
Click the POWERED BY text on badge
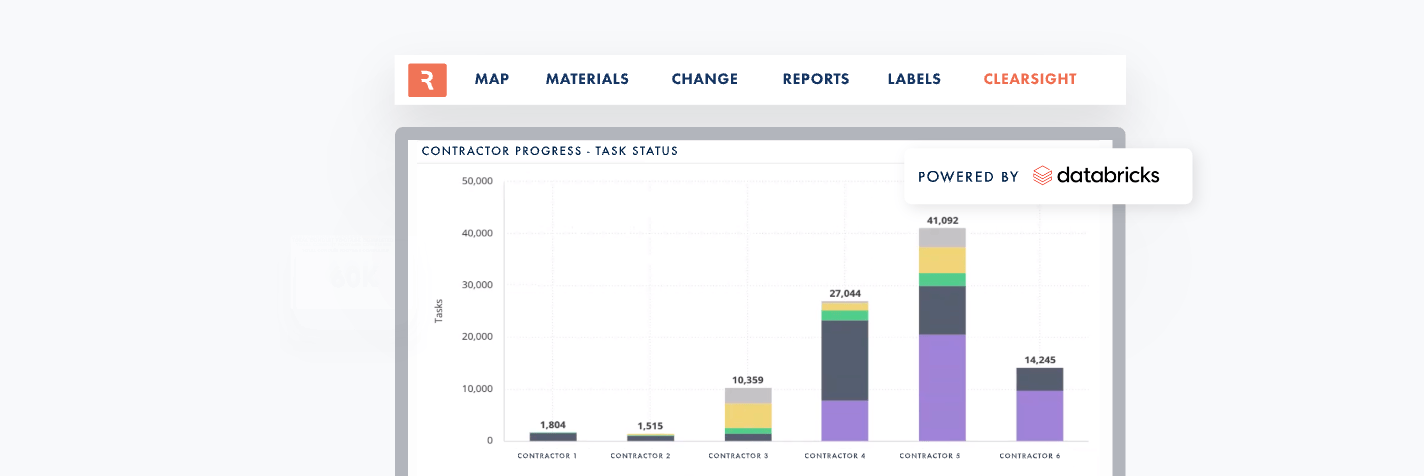click(968, 177)
